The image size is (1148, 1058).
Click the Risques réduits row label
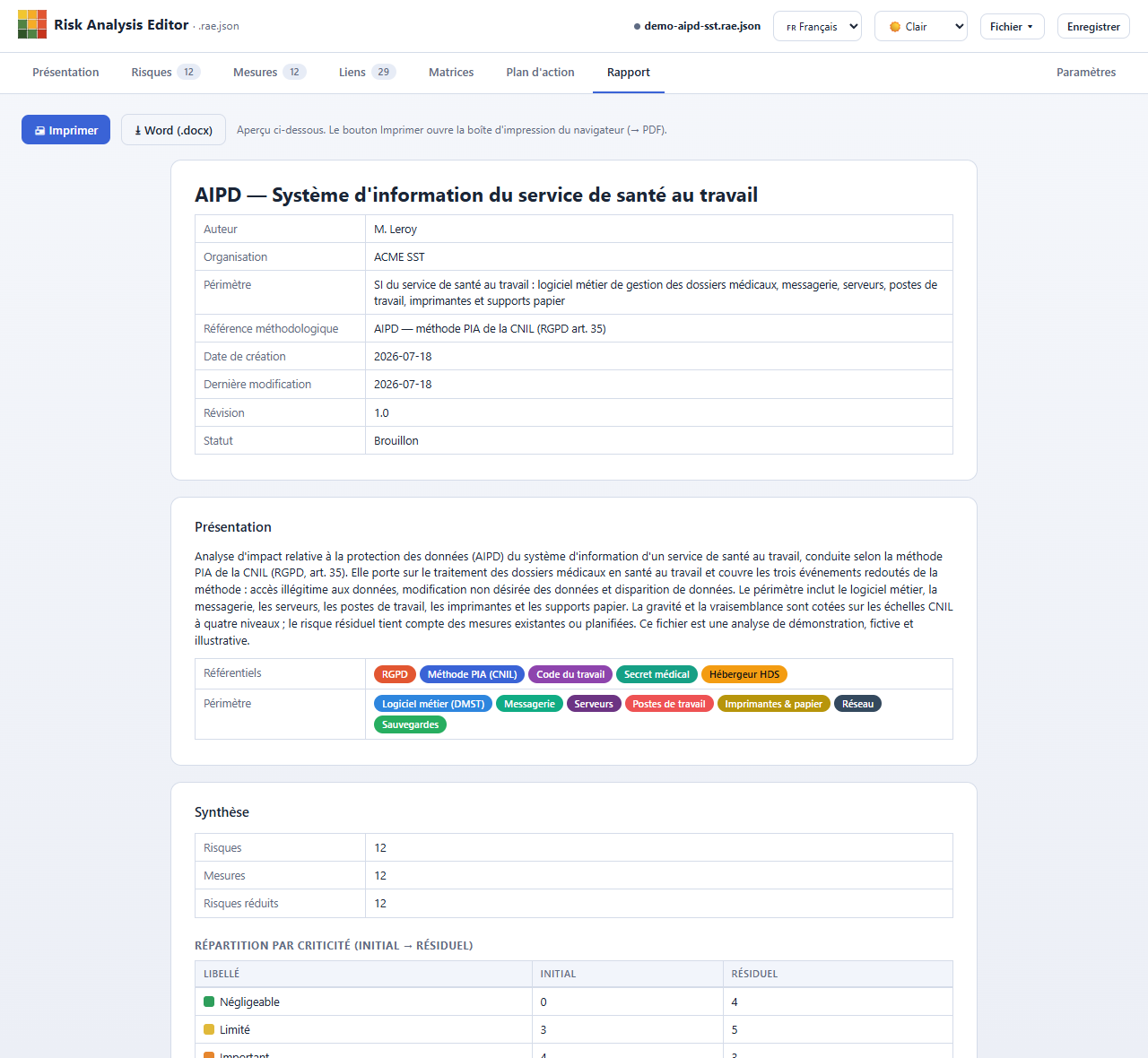pos(241,903)
